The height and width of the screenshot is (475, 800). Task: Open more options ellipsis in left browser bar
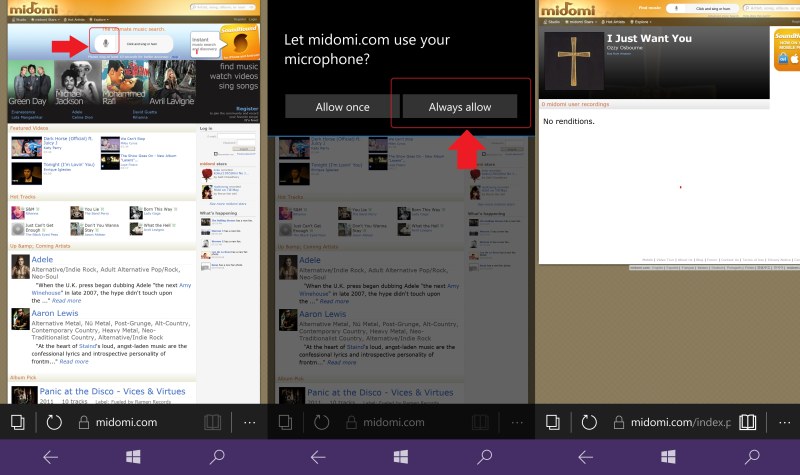point(249,422)
